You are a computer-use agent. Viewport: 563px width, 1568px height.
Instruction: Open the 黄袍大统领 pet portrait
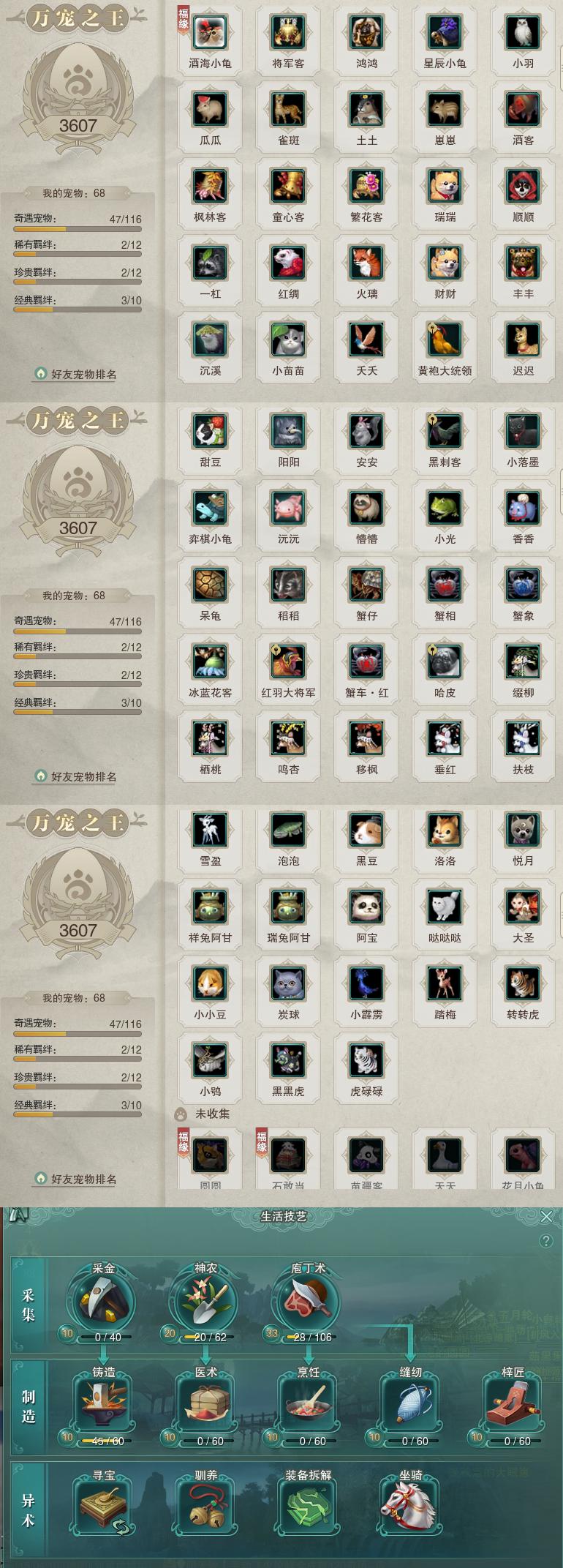point(445,340)
